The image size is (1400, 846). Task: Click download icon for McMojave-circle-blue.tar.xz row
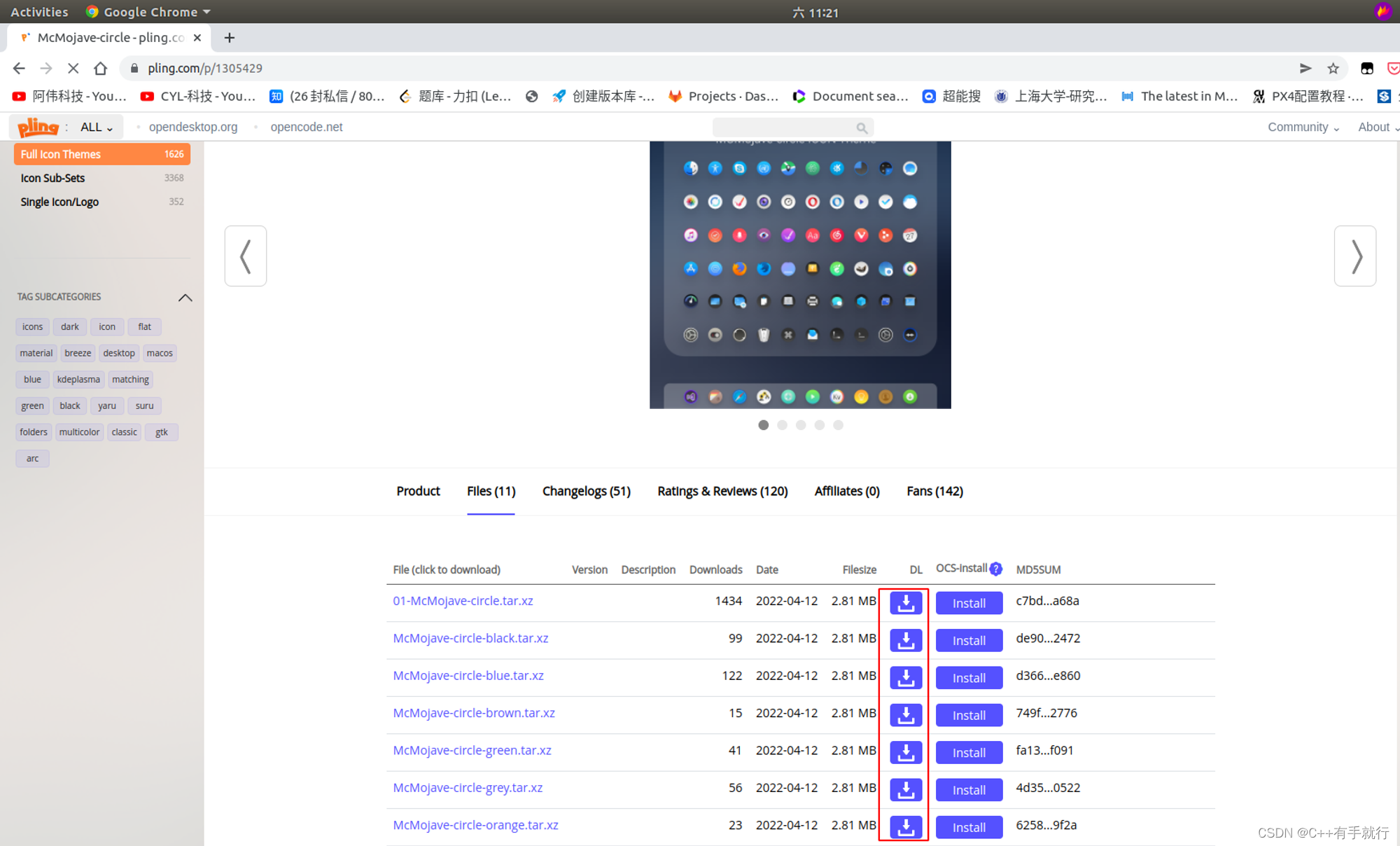[x=906, y=677]
